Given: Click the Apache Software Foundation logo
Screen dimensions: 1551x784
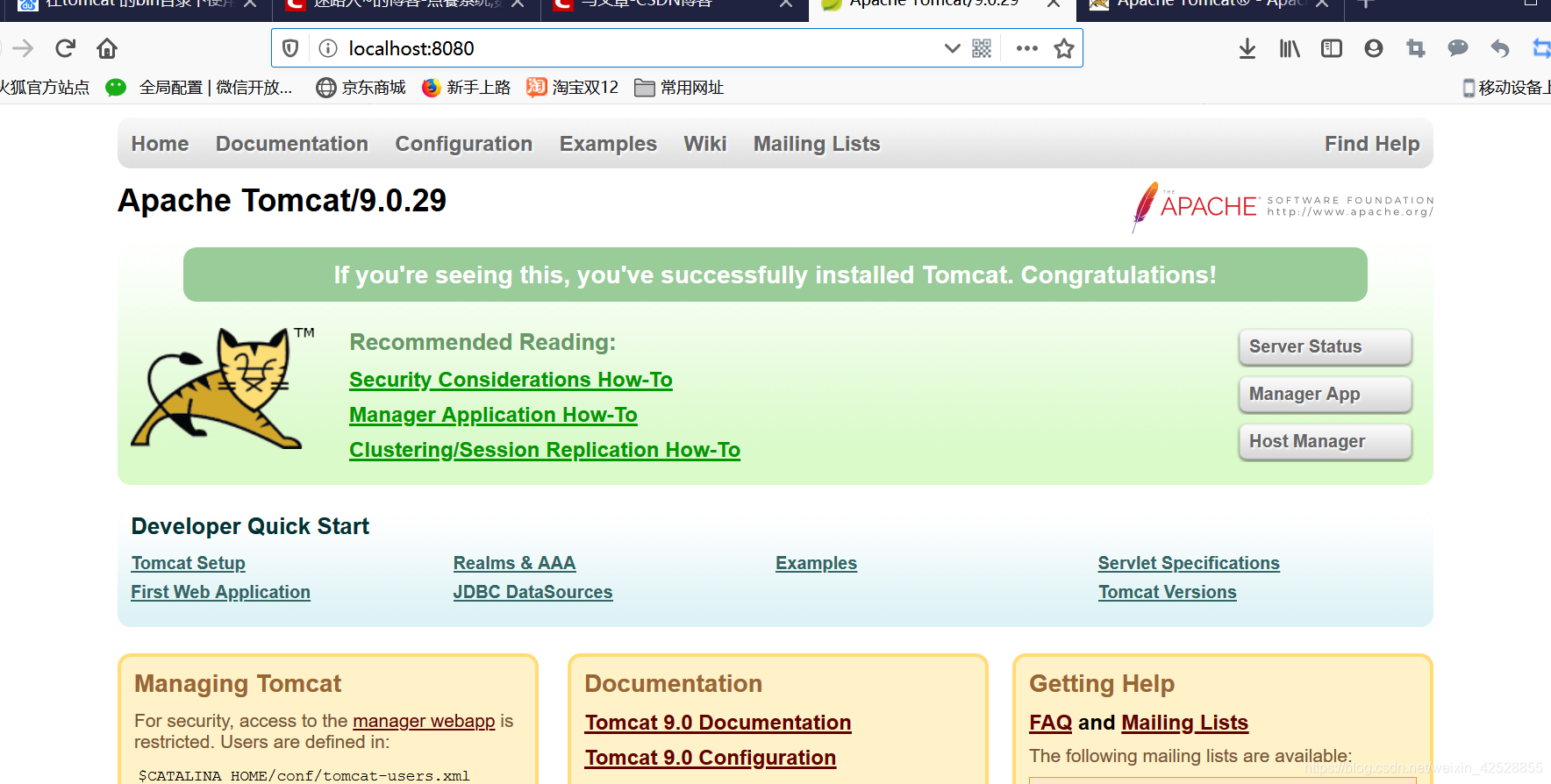Looking at the screenshot, I should pos(1282,207).
